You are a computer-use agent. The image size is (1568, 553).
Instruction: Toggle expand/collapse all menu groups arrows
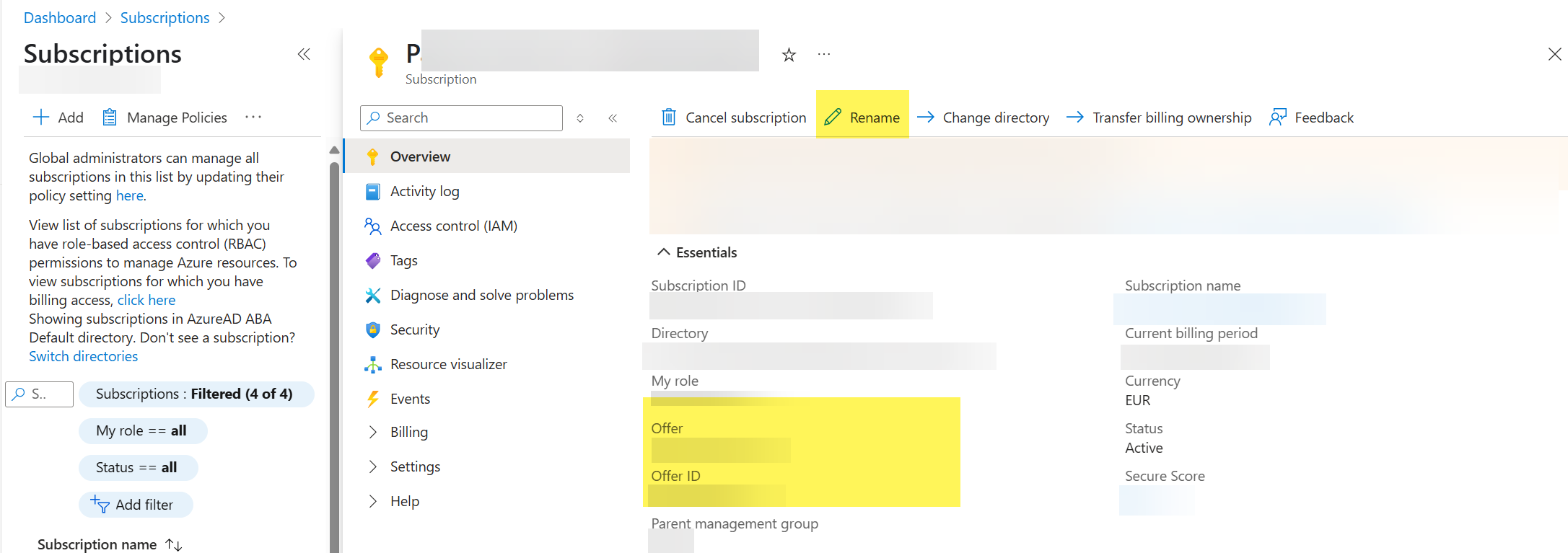point(580,118)
